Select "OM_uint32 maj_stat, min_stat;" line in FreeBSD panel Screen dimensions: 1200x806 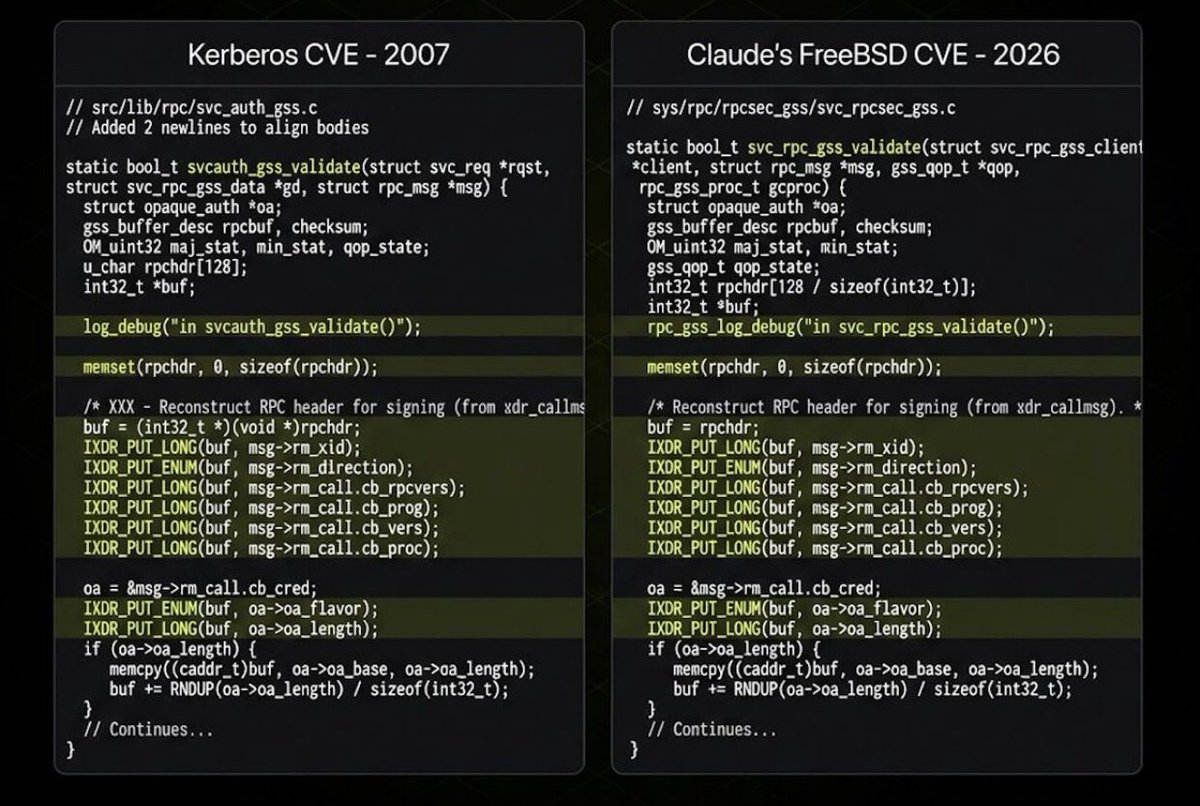tap(772, 247)
